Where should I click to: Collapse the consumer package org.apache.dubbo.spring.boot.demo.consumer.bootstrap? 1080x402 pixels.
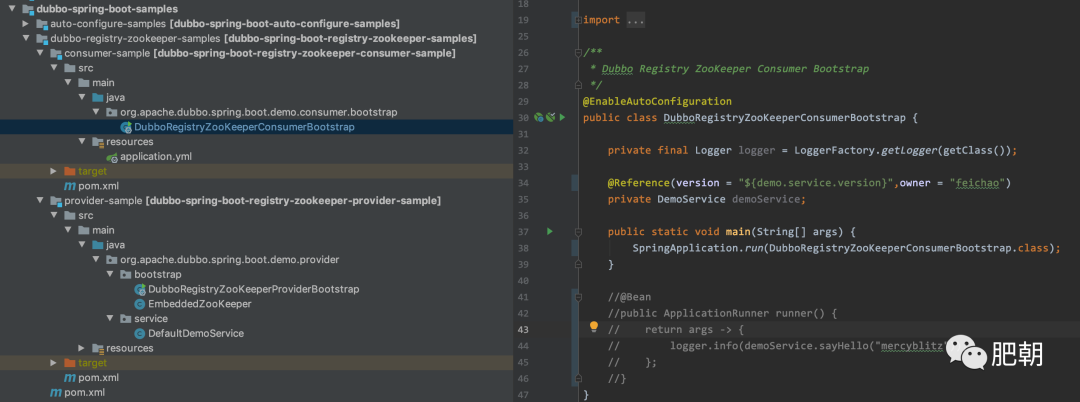click(96, 112)
